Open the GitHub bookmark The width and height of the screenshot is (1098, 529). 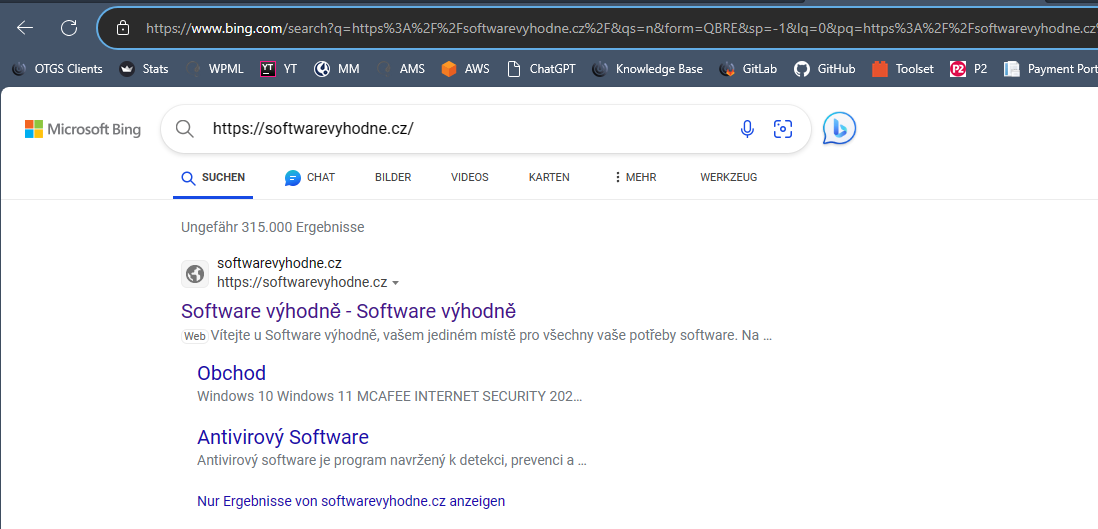click(824, 69)
